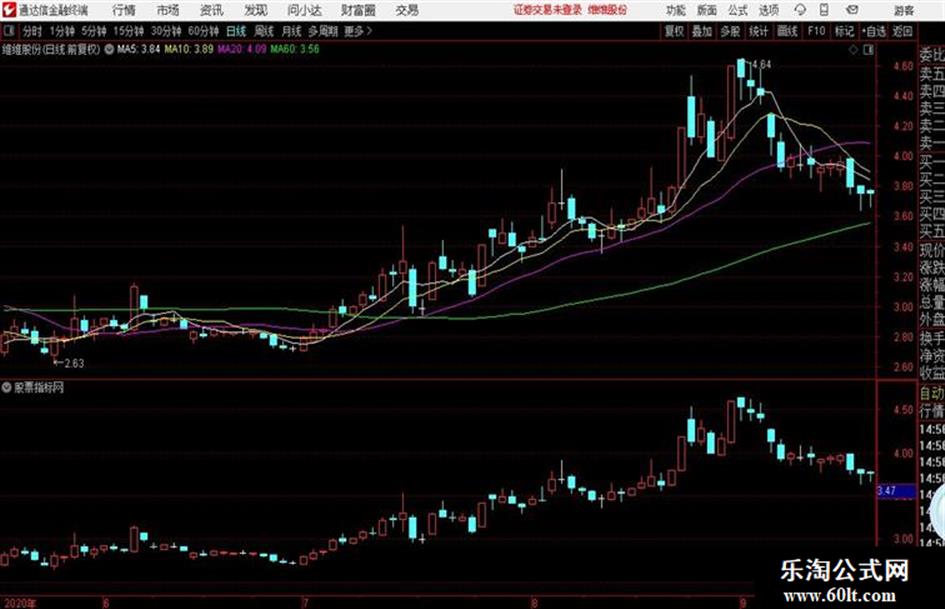
Task: Switch to 分时 time-sharing view
Action: pyautogui.click(x=32, y=31)
